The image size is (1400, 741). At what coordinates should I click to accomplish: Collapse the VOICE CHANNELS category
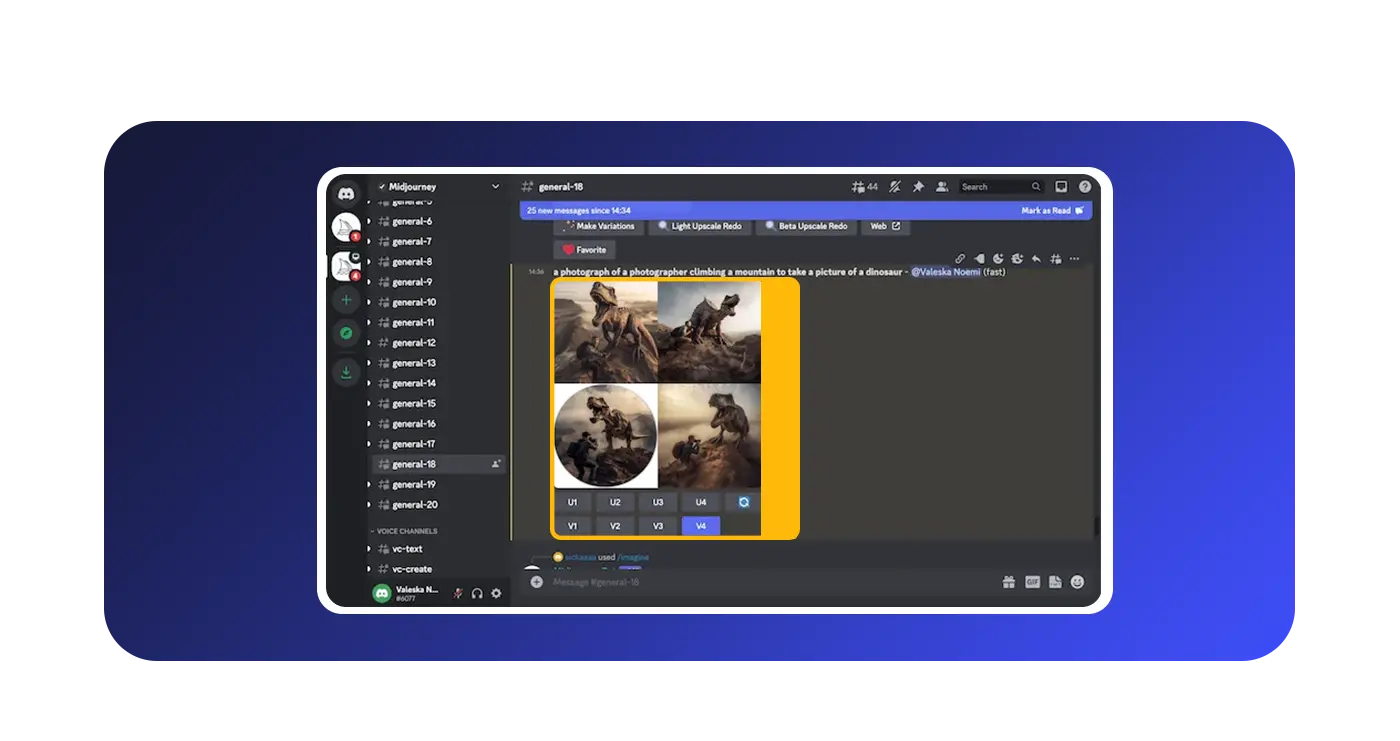[x=404, y=531]
